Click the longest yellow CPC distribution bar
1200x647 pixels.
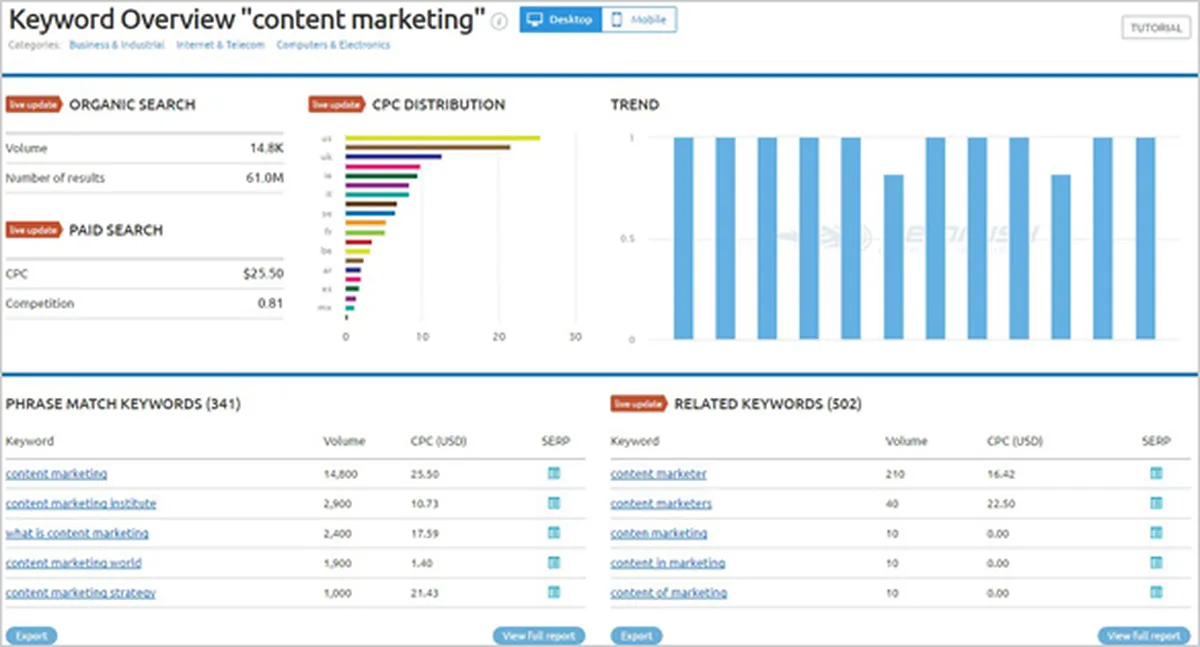point(442,138)
